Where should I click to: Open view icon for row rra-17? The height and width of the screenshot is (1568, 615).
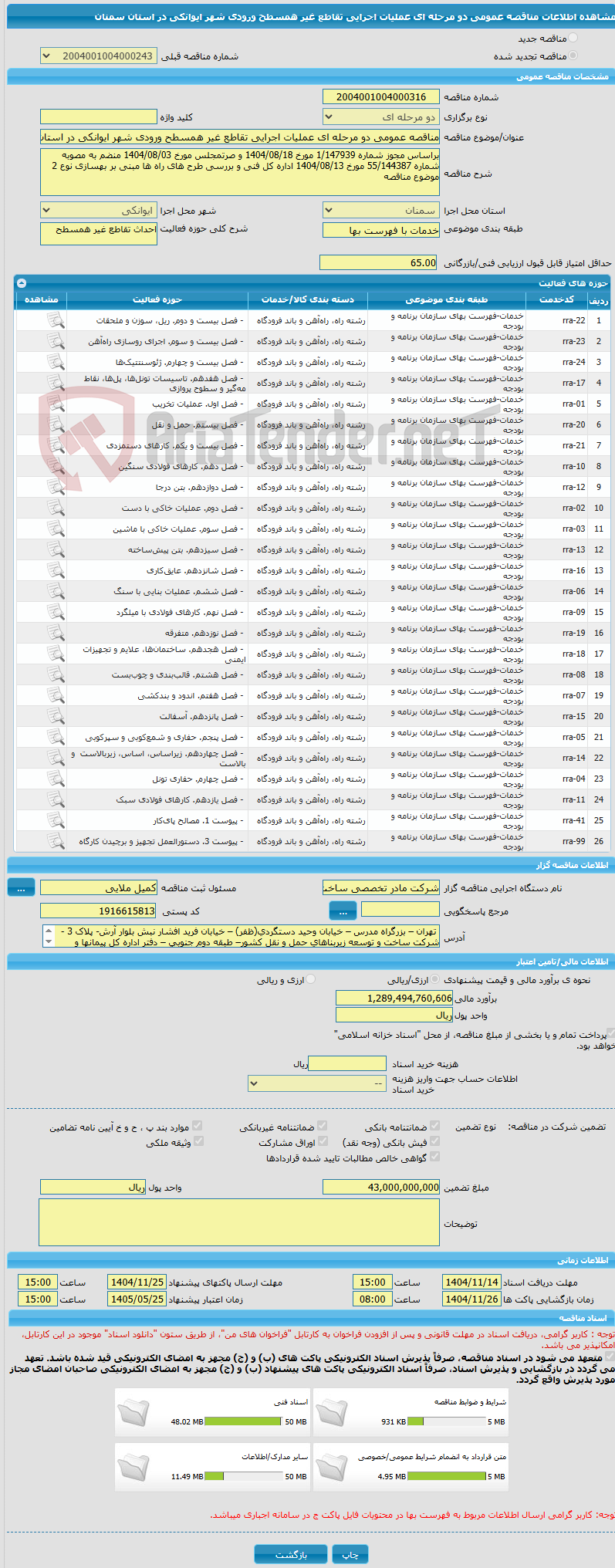56,383
